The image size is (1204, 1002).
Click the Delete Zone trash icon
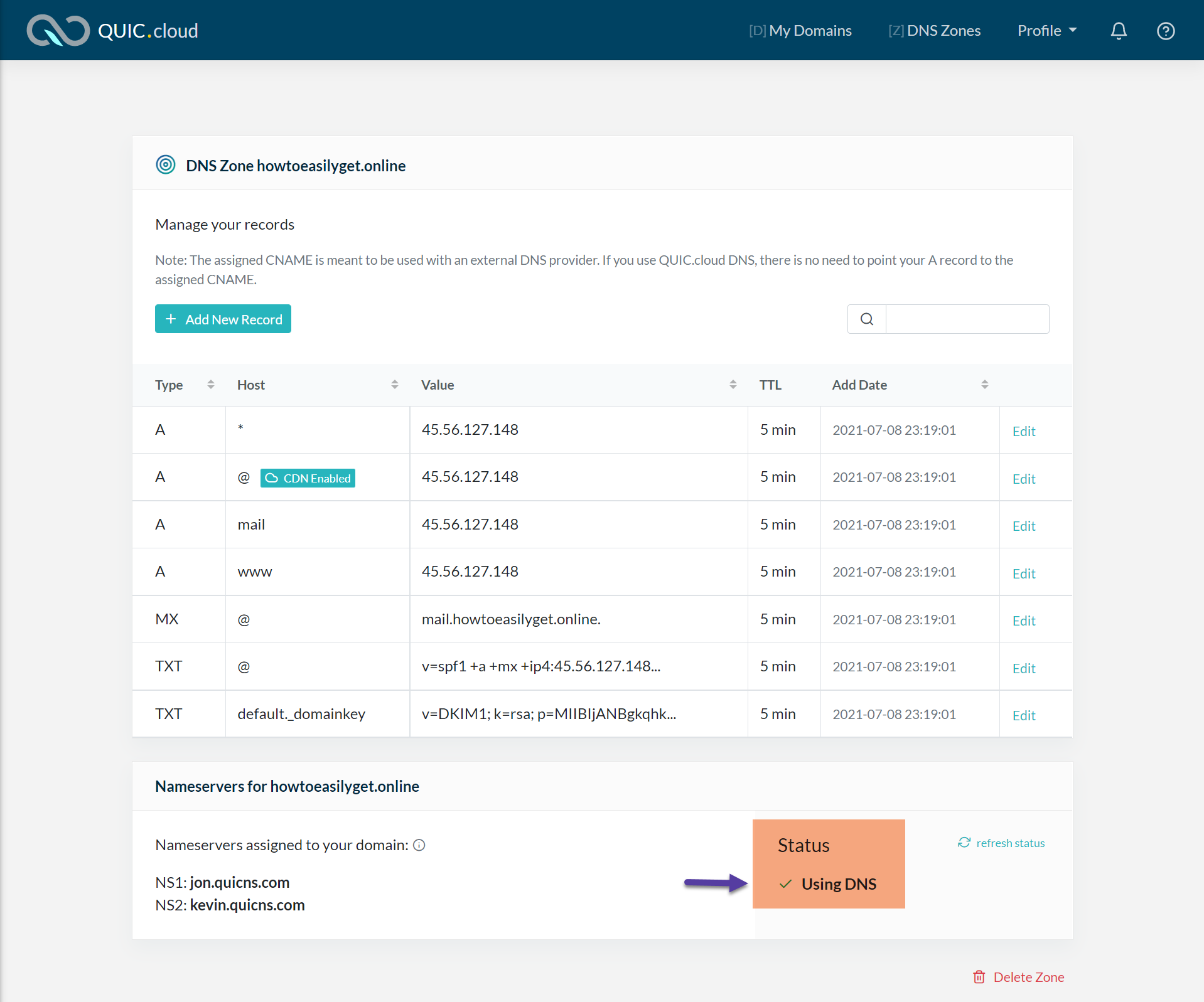pyautogui.click(x=979, y=977)
